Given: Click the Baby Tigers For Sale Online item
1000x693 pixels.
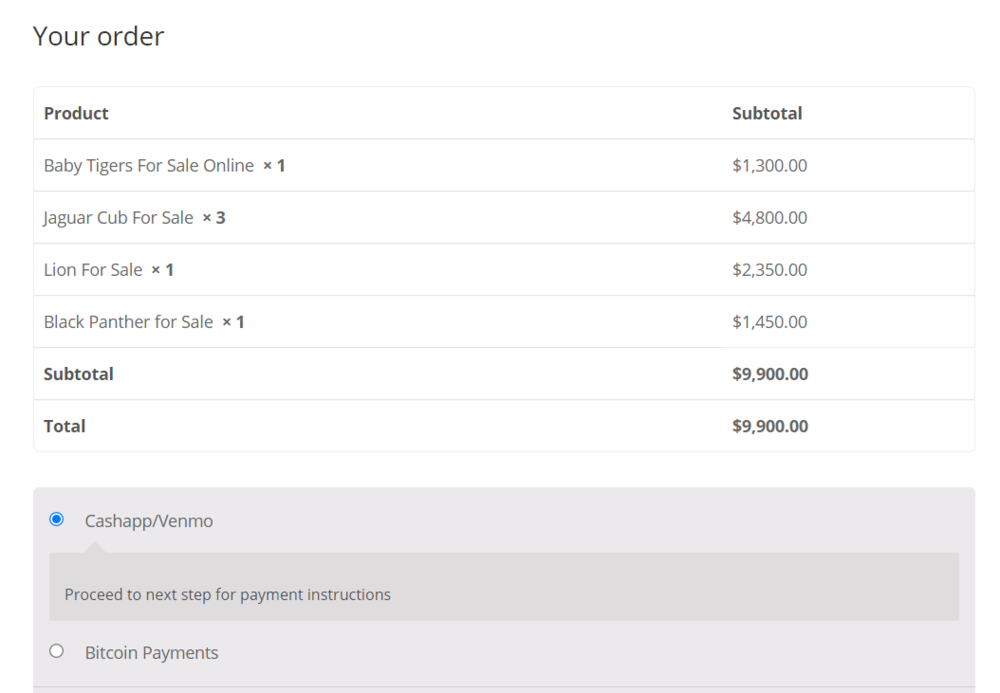Looking at the screenshot, I should tap(149, 166).
